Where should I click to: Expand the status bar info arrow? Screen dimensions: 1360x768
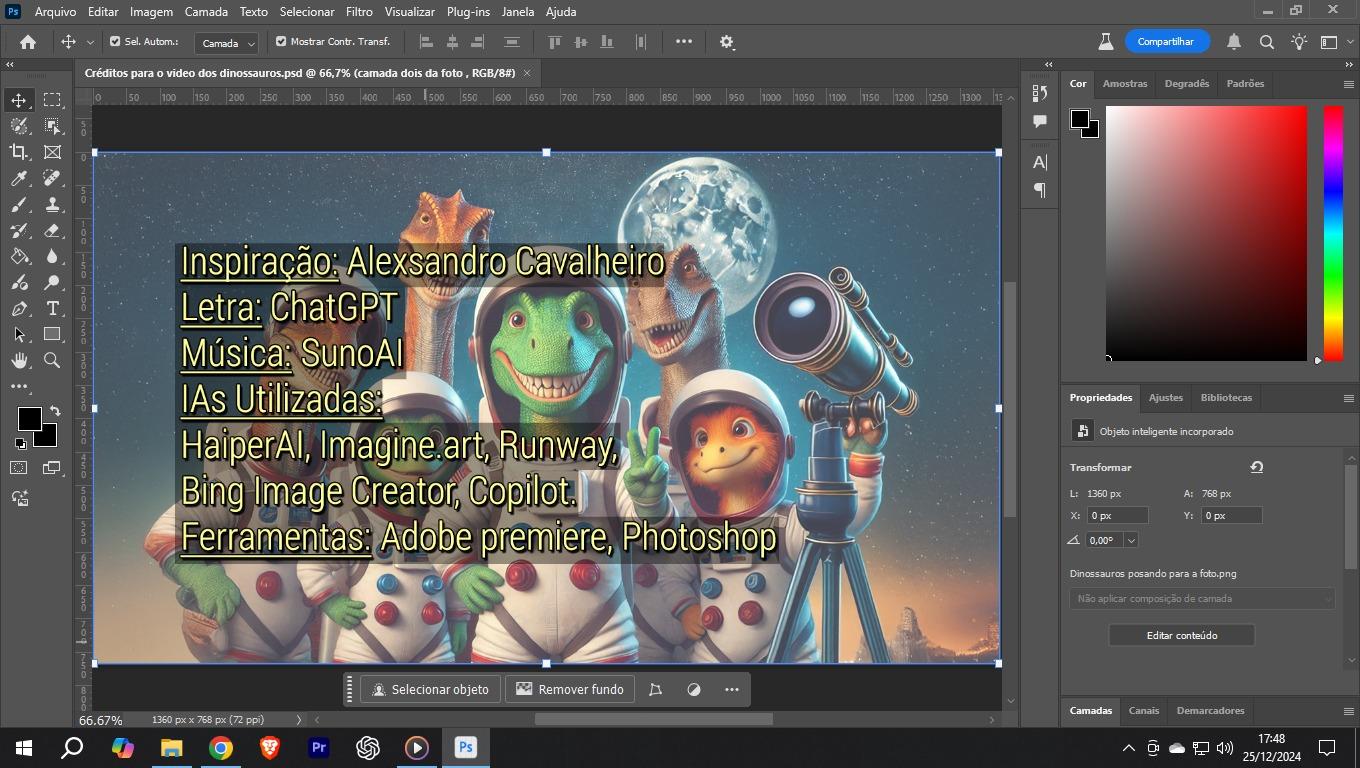coord(299,720)
